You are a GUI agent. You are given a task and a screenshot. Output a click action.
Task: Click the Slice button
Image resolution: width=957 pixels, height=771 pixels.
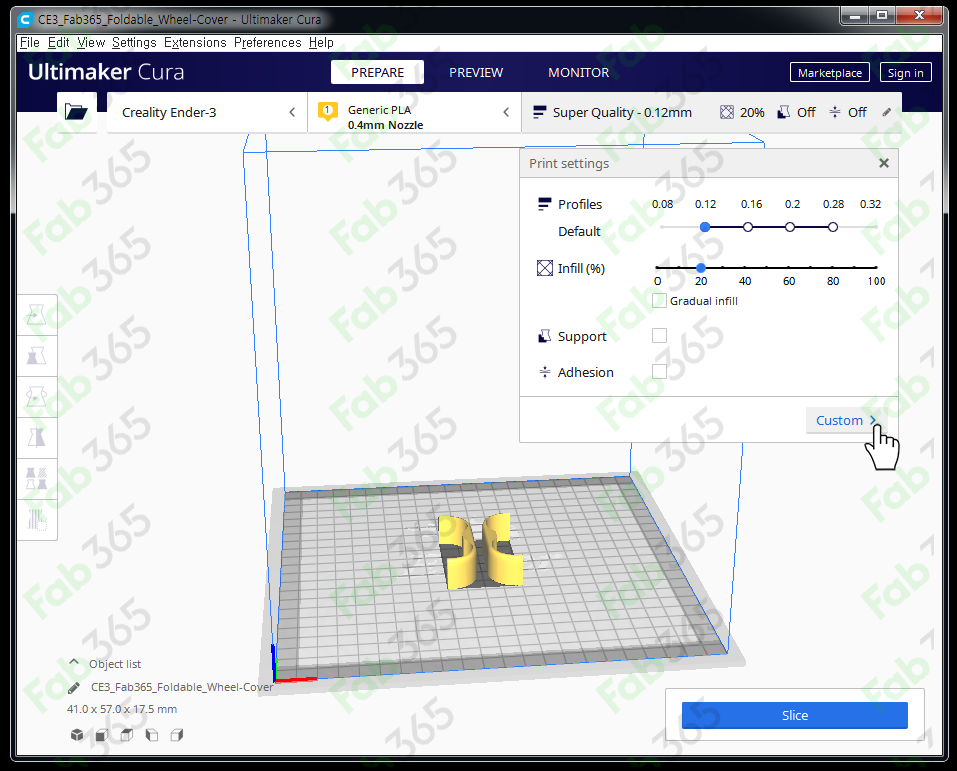(795, 715)
